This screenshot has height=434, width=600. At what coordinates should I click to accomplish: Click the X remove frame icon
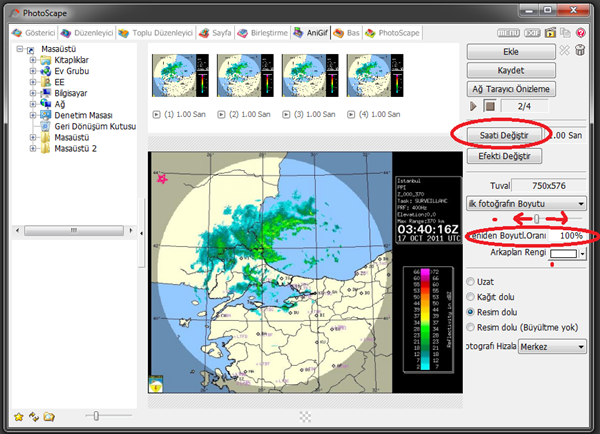563,51
